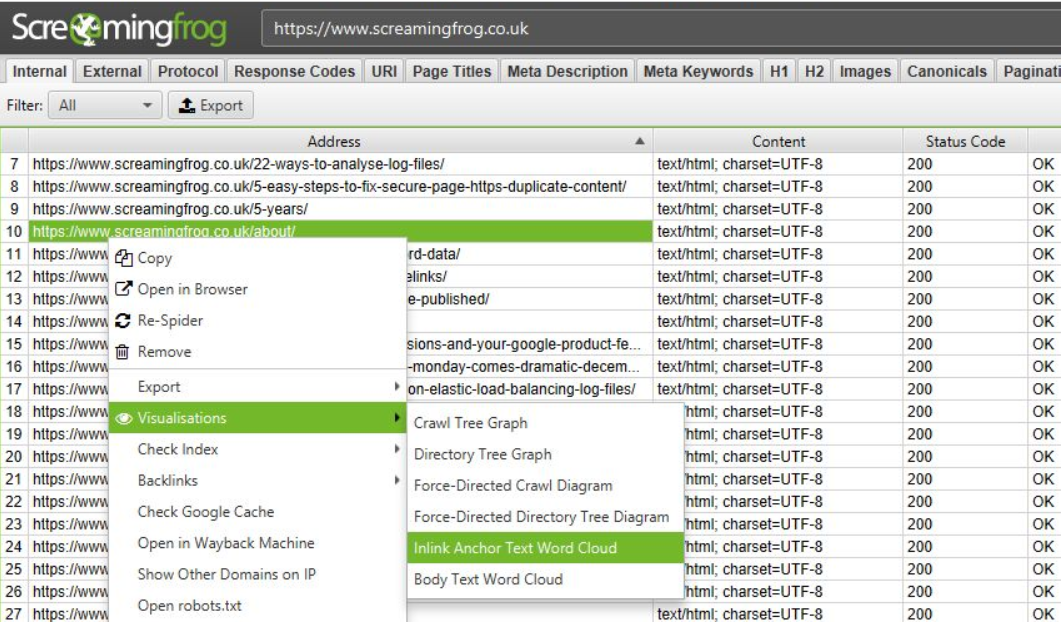Select the /5-years/ URL row
Viewport: 1062px width, 623px height.
point(340,209)
